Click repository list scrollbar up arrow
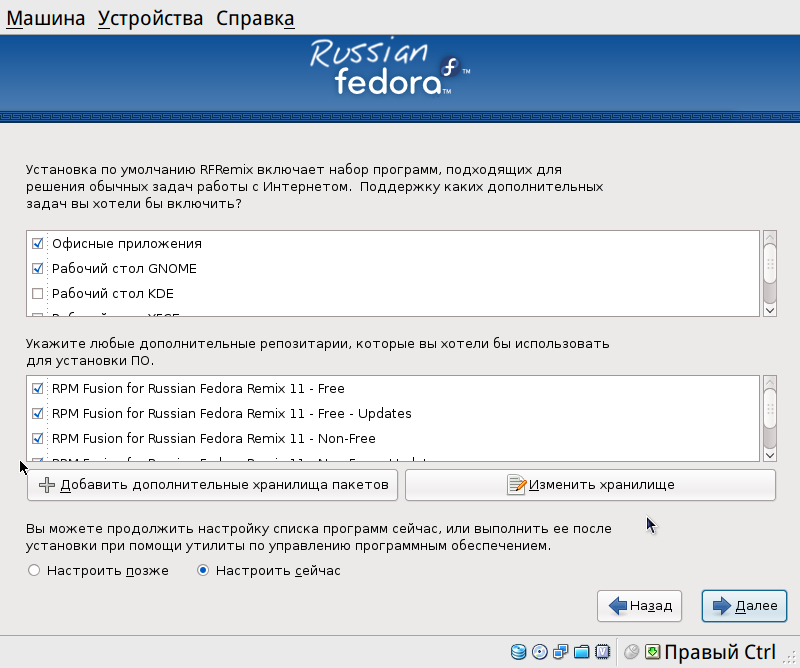Viewport: 800px width, 668px height. coord(770,382)
